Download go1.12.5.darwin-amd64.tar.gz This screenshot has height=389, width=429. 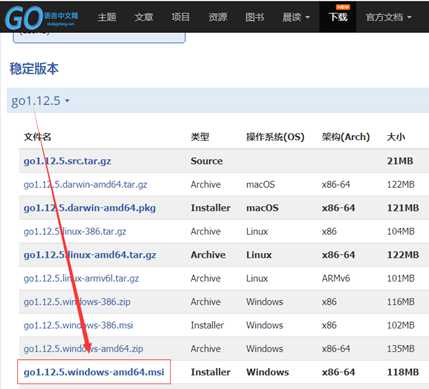[85, 185]
